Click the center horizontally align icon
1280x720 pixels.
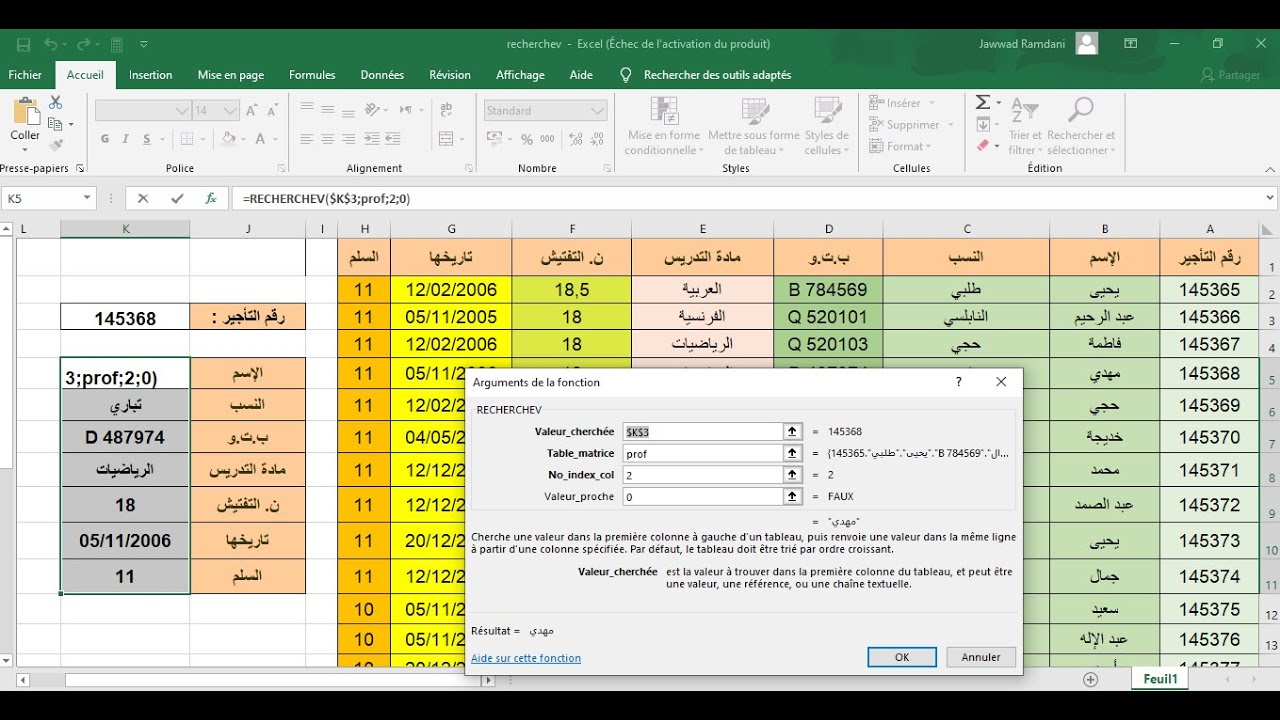327,139
